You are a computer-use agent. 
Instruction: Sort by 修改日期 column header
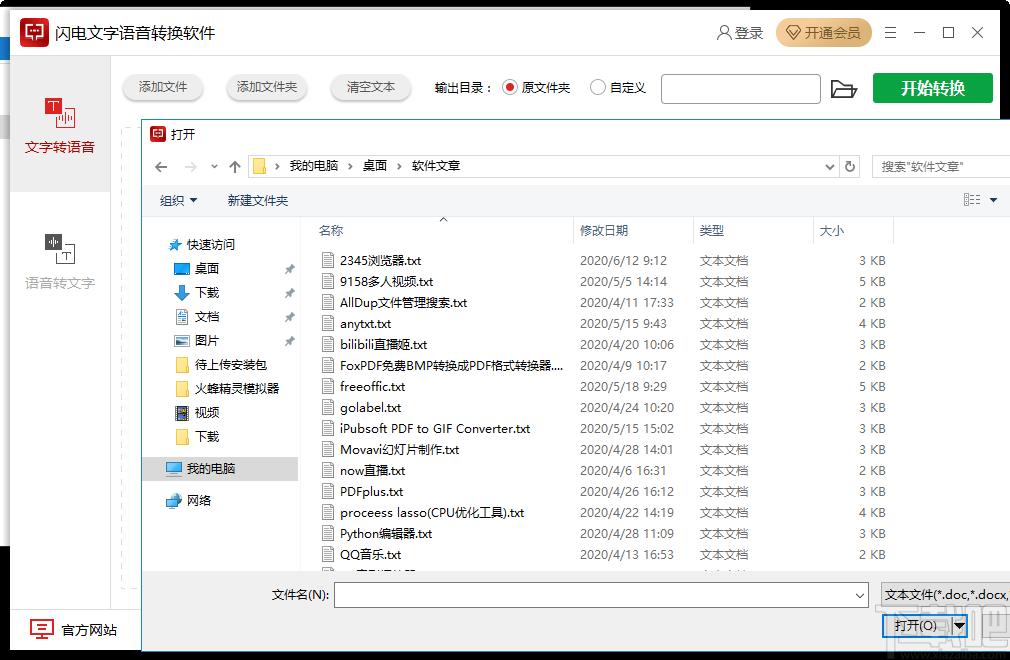[604, 231]
